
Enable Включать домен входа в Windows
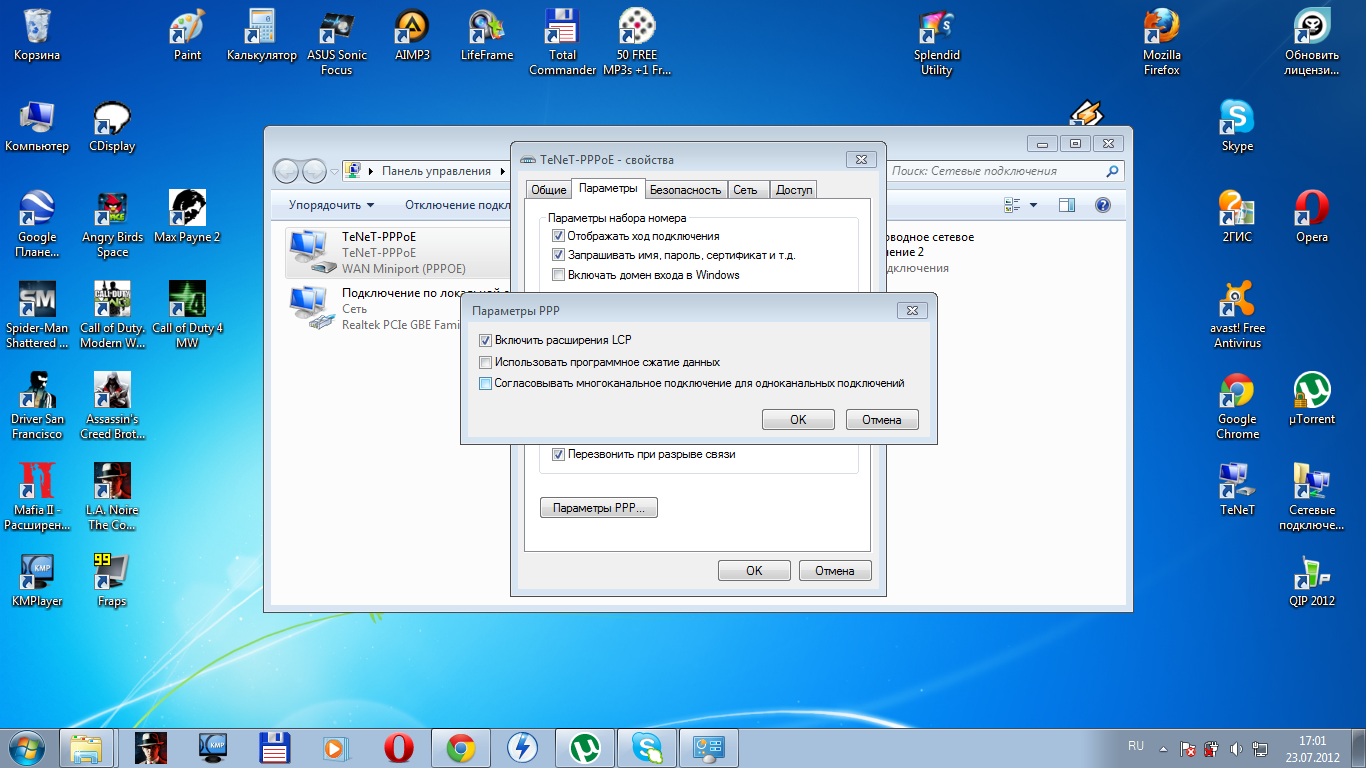coord(558,275)
